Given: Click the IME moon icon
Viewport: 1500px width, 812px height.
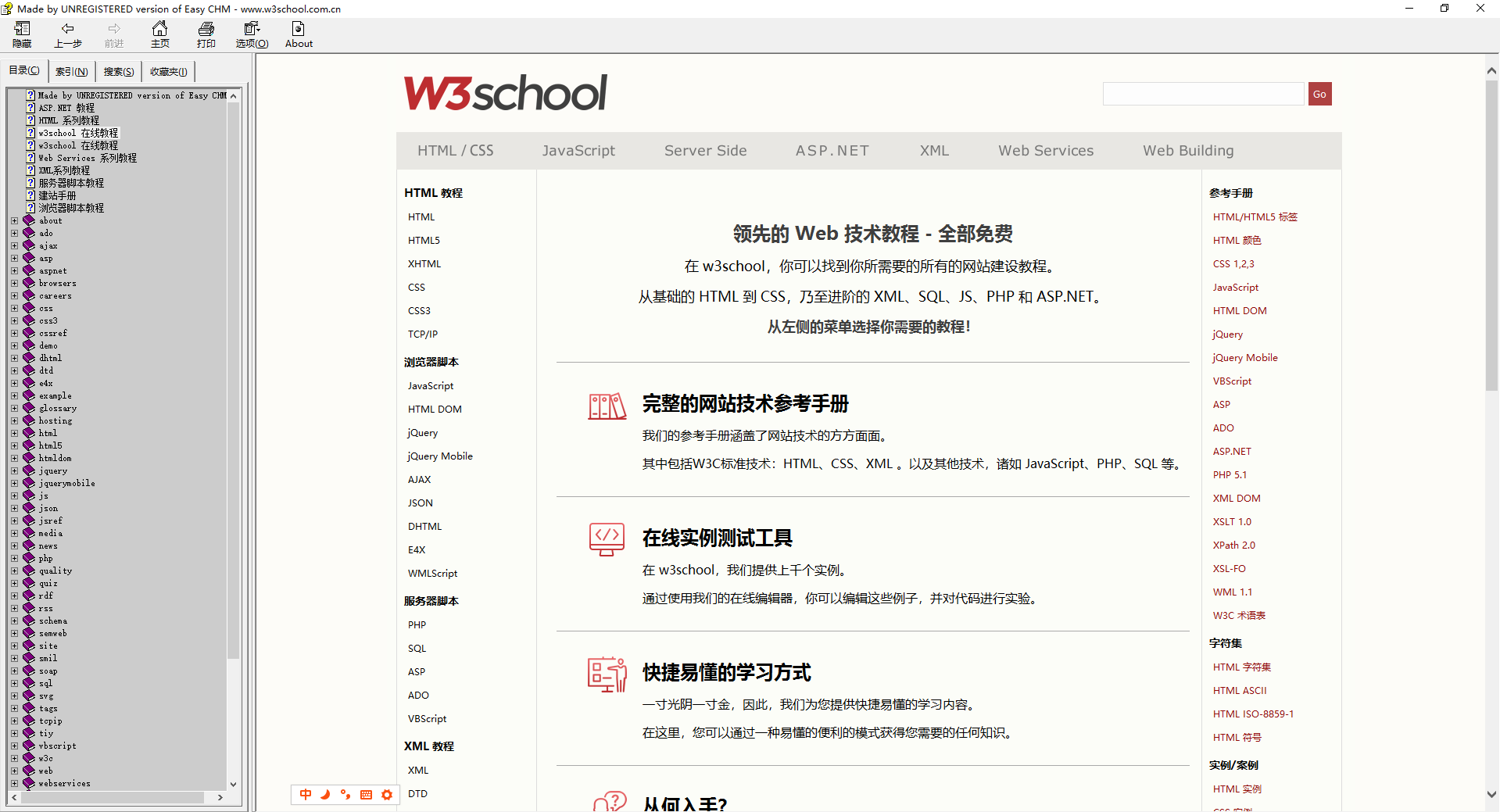Looking at the screenshot, I should click(325, 794).
